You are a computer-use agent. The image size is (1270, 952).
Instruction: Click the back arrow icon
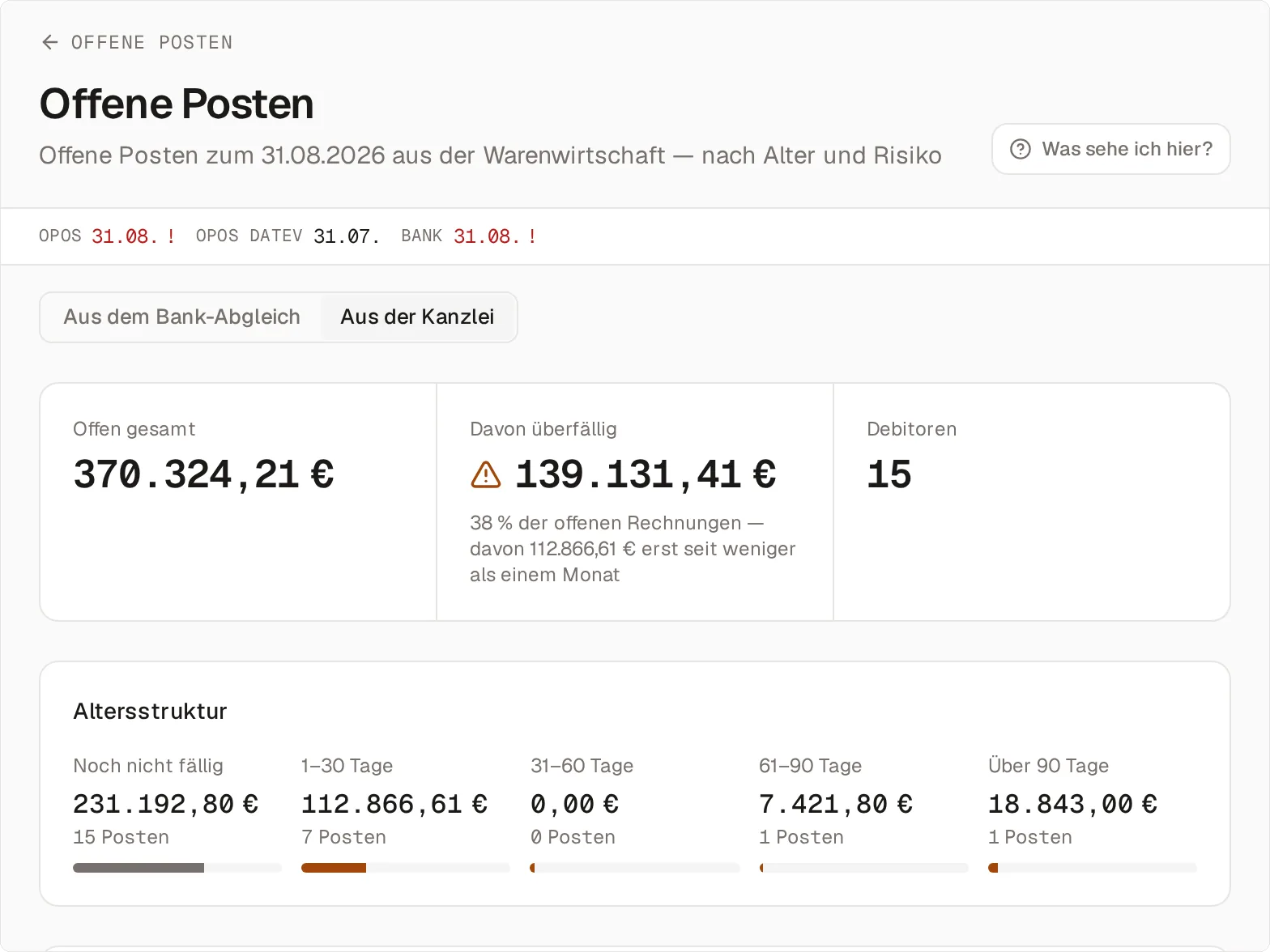50,42
